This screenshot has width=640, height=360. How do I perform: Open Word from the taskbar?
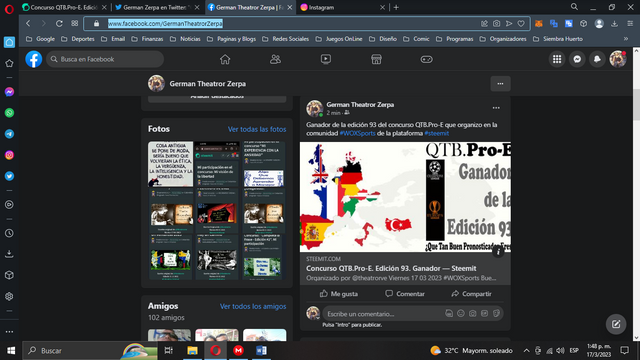pos(262,351)
